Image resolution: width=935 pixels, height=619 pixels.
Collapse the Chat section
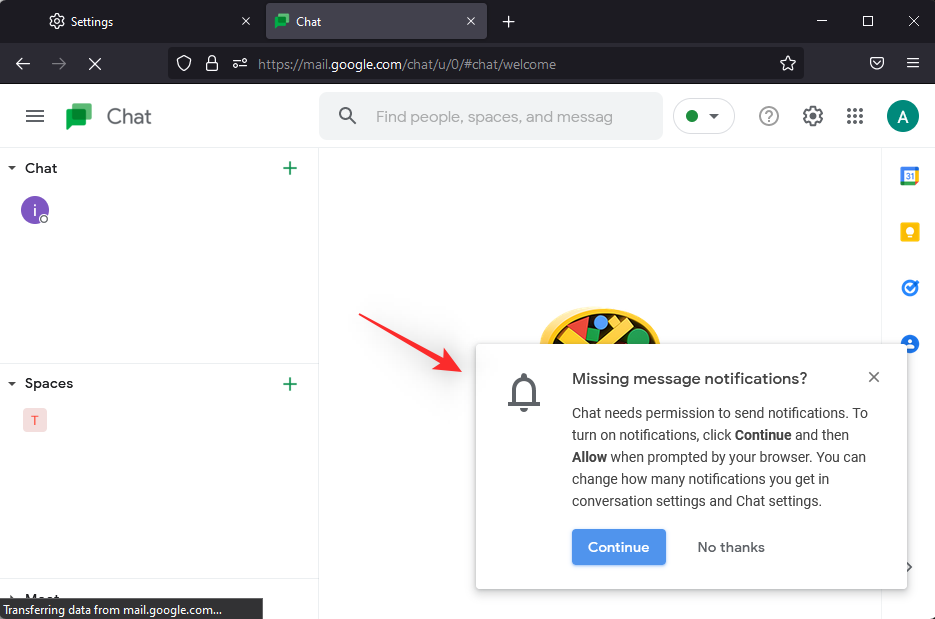(x=12, y=168)
